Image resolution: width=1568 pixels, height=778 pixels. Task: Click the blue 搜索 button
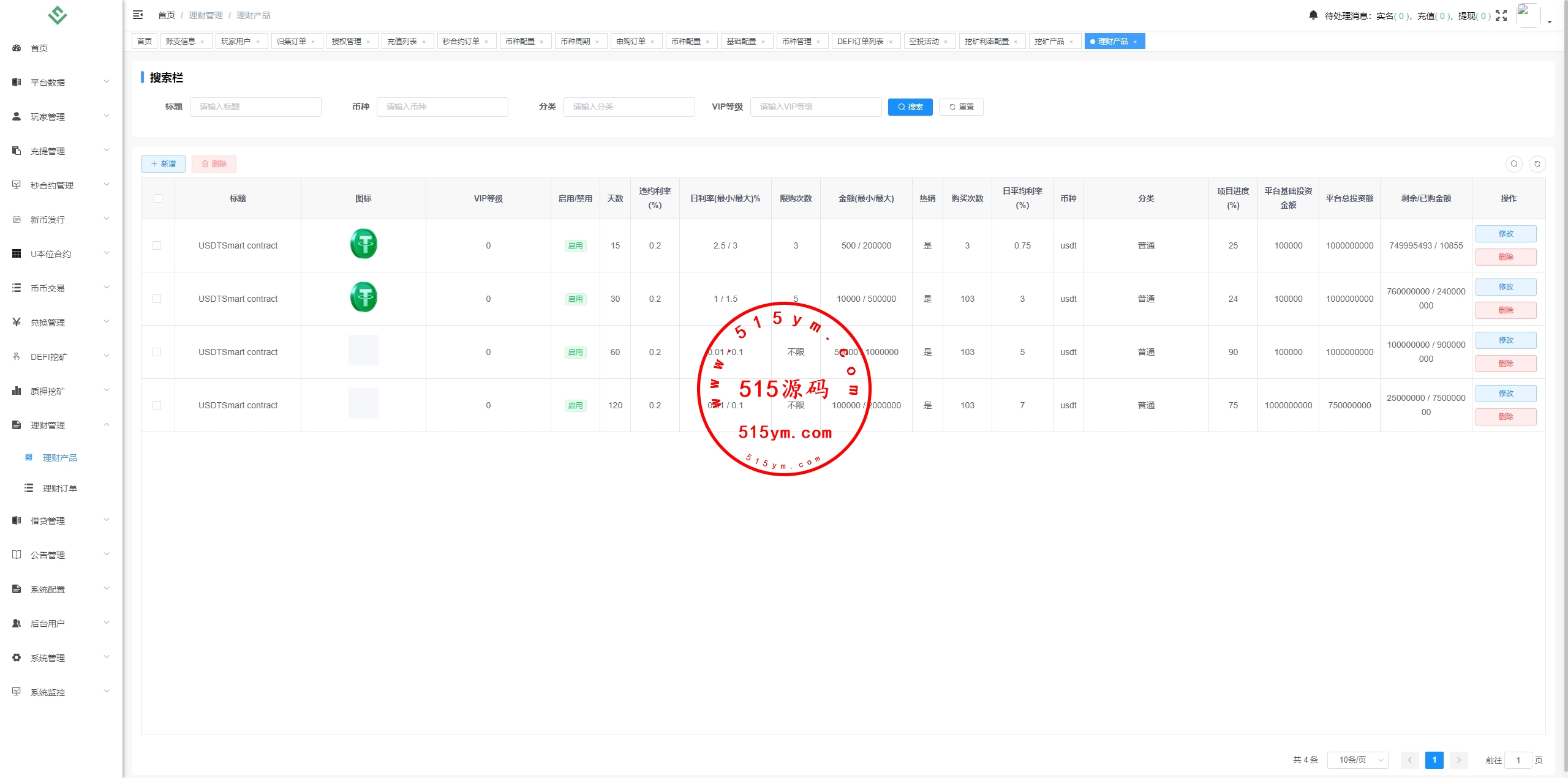coord(910,107)
